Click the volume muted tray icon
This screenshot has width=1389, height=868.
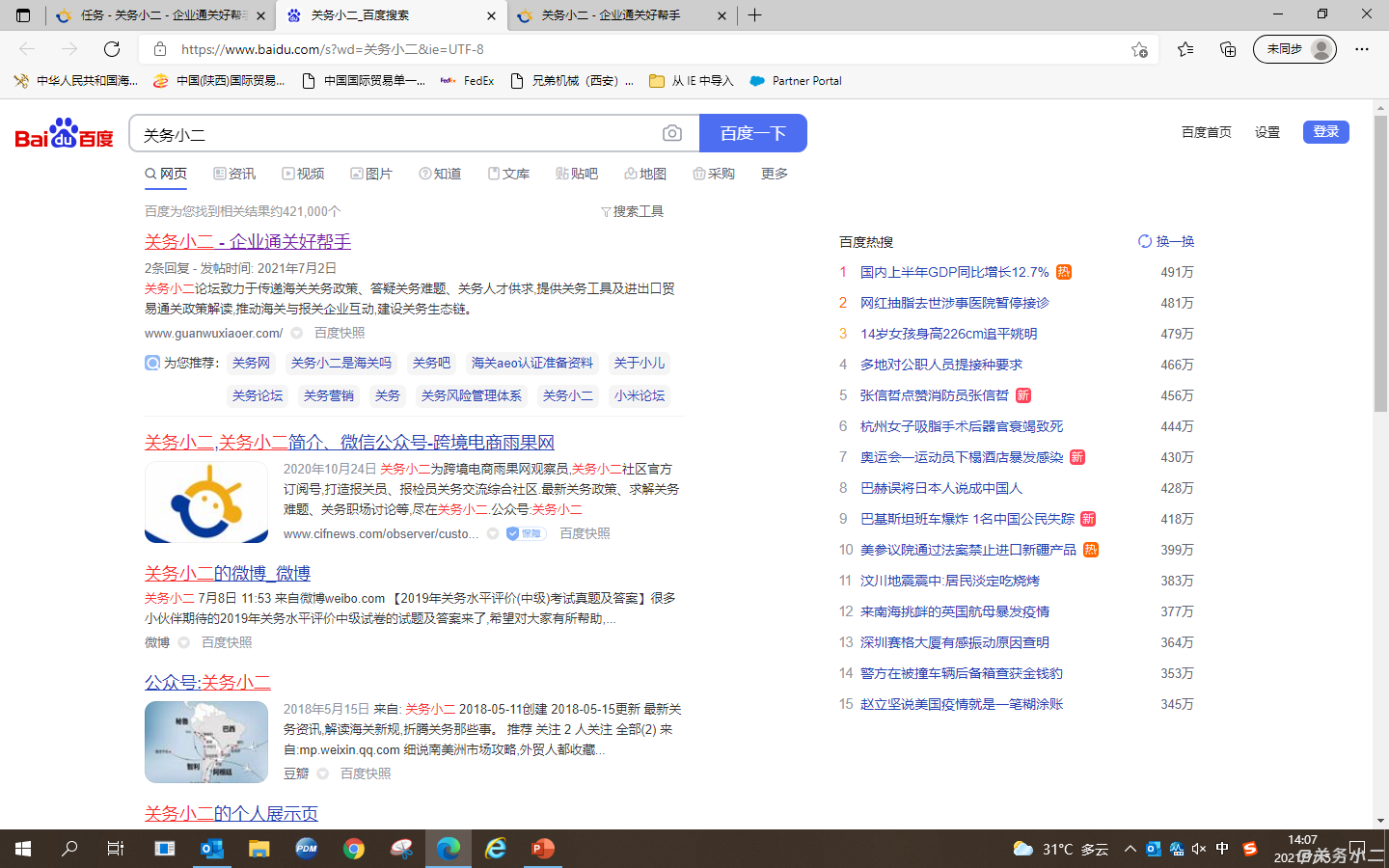tap(1199, 849)
